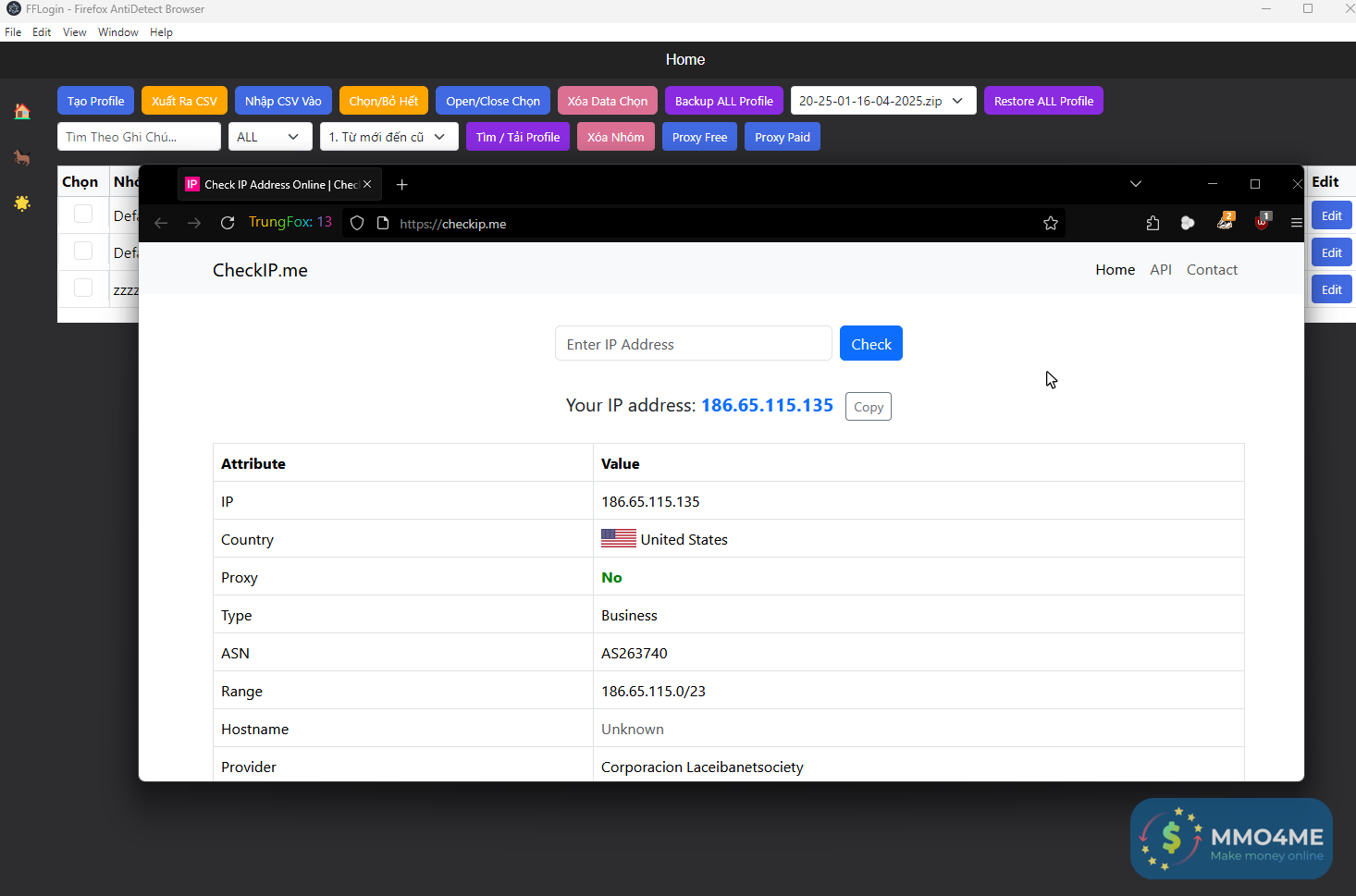Screen dimensions: 1356x896
Task: Tick the checkbox in the second profile row
Action: coord(83,251)
